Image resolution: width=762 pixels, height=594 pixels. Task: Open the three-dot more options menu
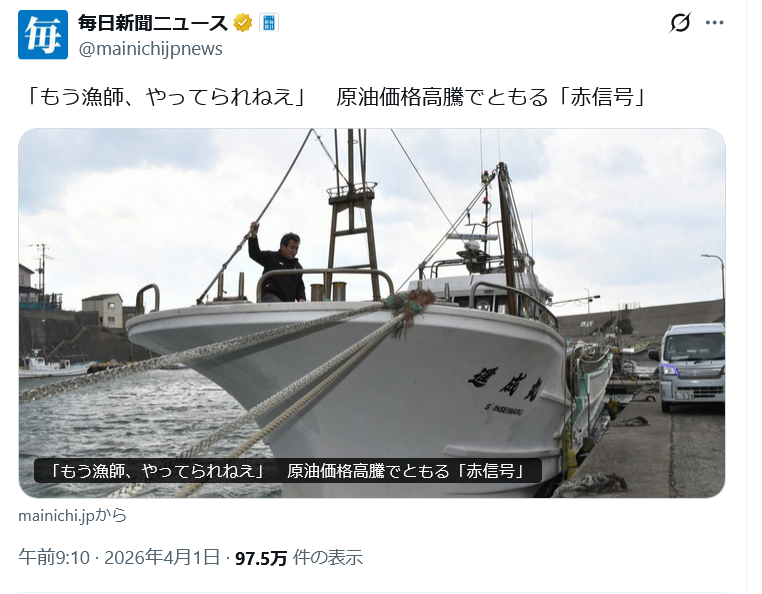point(714,22)
